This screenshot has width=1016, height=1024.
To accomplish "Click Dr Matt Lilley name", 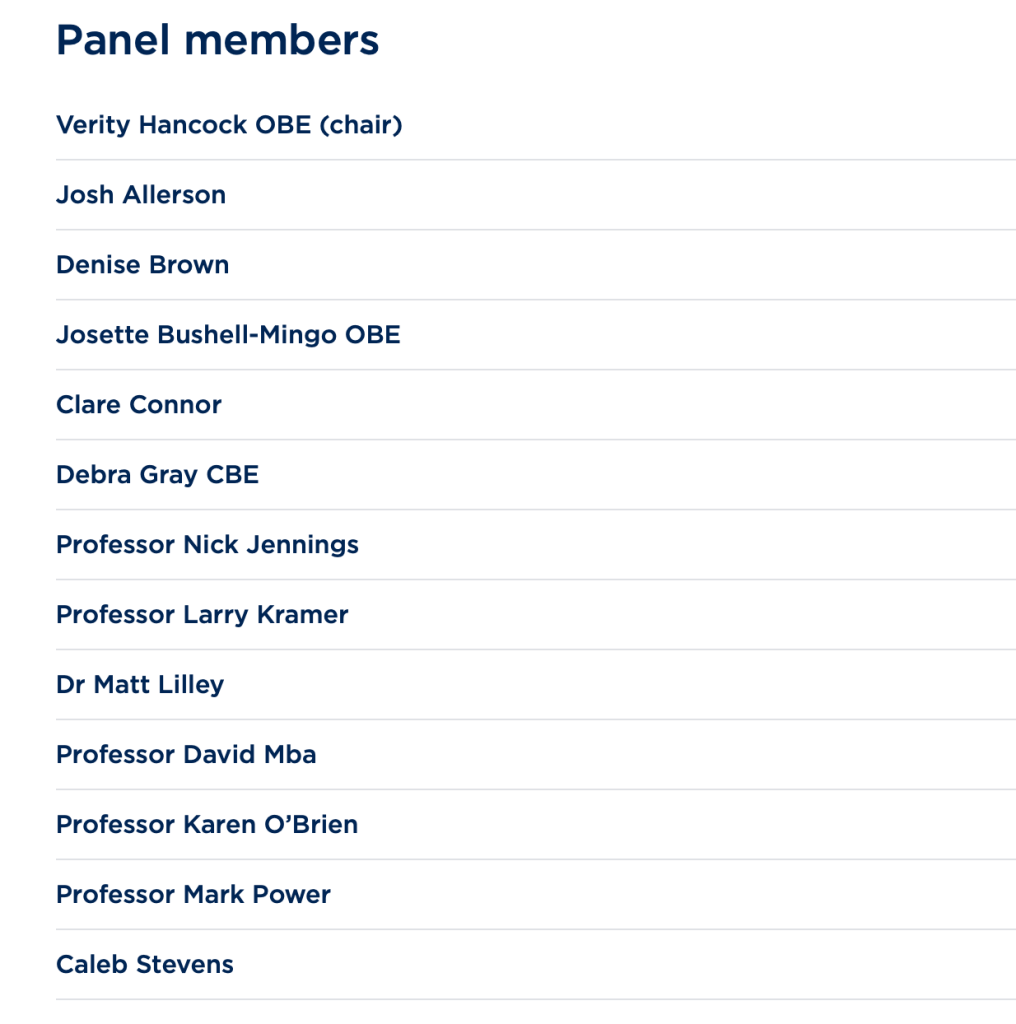I will coord(140,685).
